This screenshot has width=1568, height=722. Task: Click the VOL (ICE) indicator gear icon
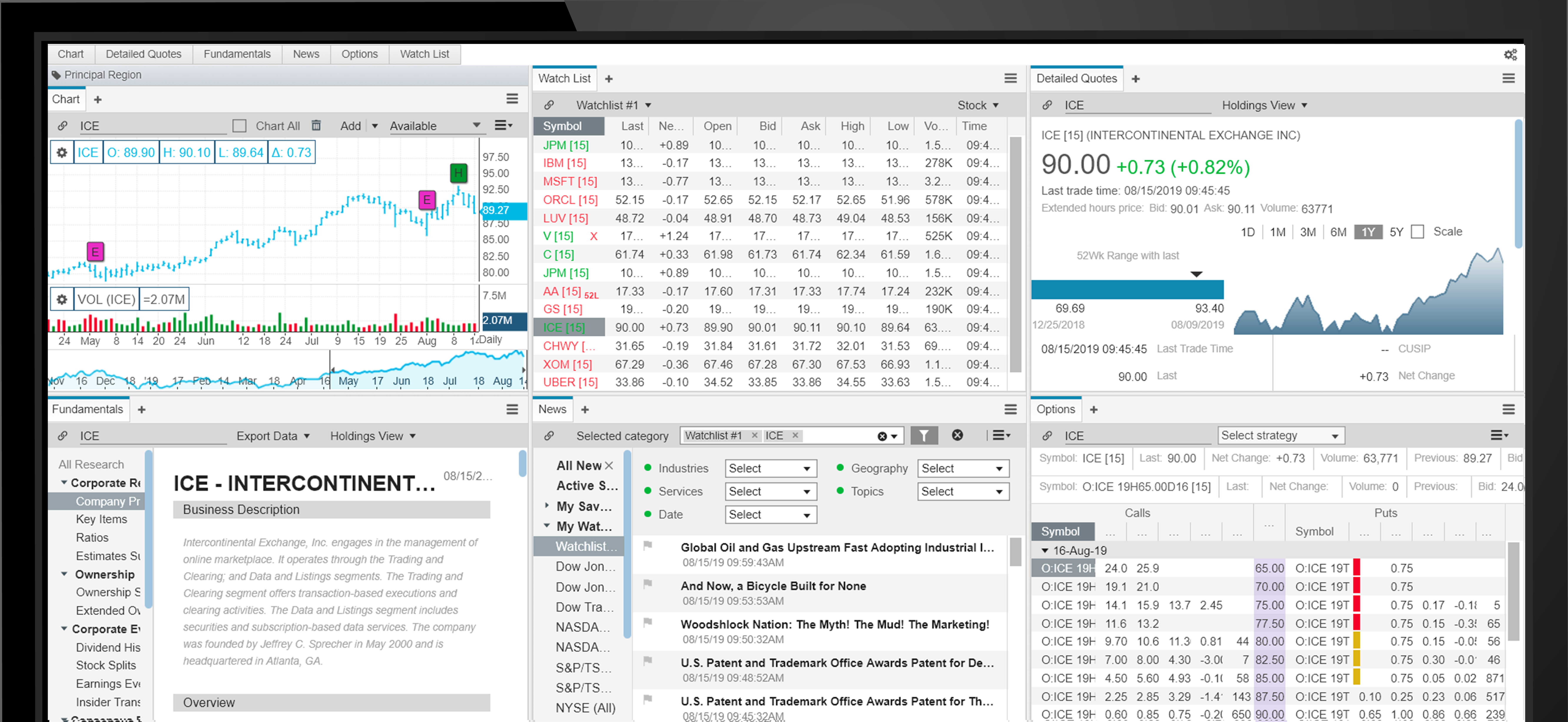tap(61, 300)
